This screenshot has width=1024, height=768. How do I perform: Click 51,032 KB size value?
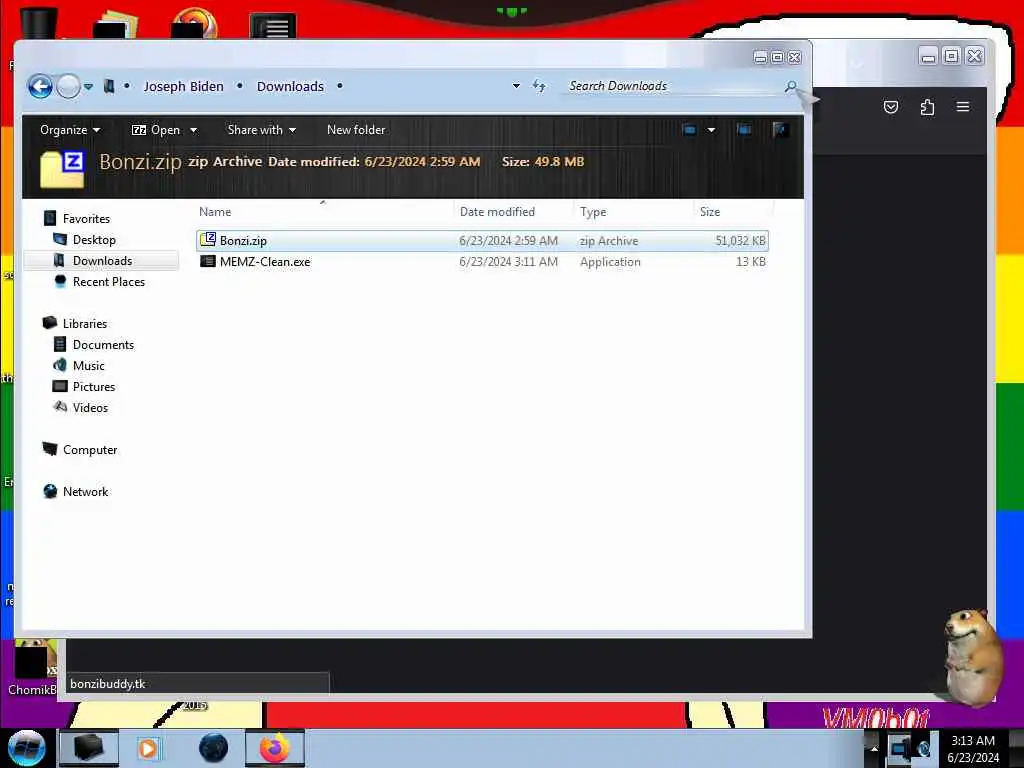click(x=740, y=241)
